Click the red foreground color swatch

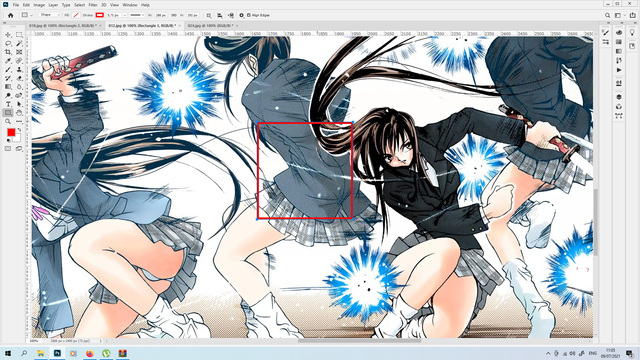11,132
